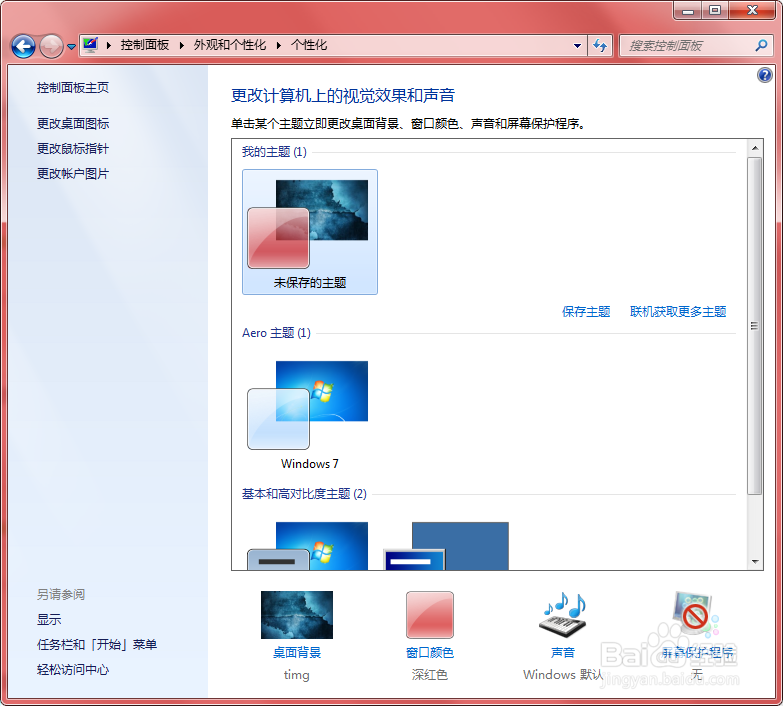Click Aero 主题 (1) group header
Screen dimensions: 783x706
tap(276, 333)
